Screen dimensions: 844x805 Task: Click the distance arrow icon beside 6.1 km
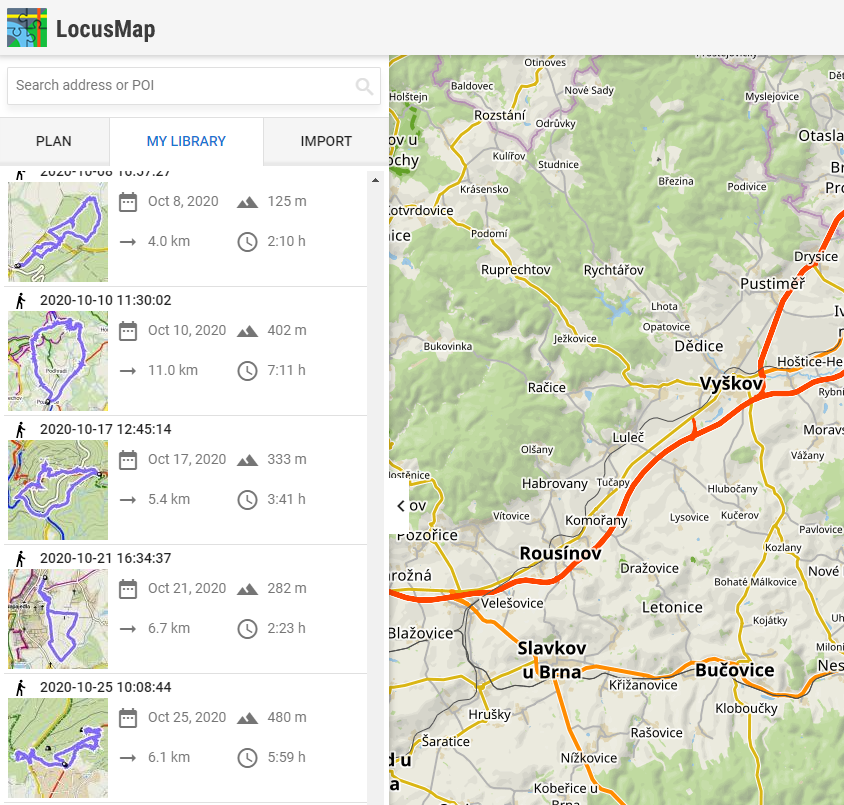click(x=128, y=758)
